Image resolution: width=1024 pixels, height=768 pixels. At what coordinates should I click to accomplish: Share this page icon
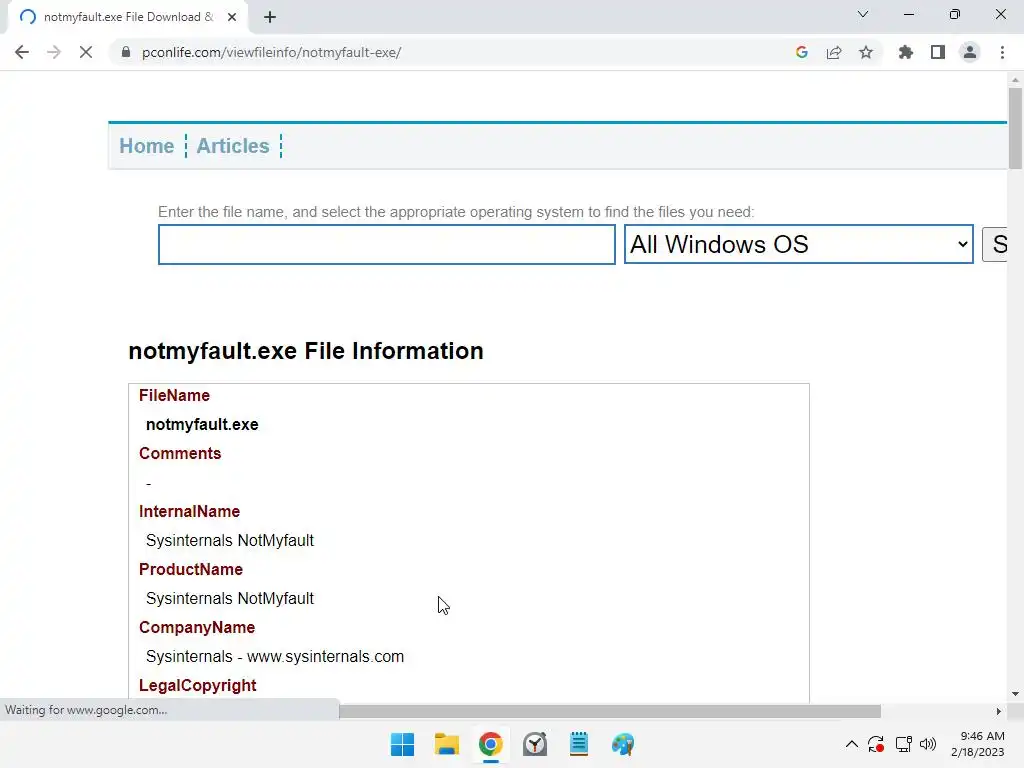(x=834, y=52)
